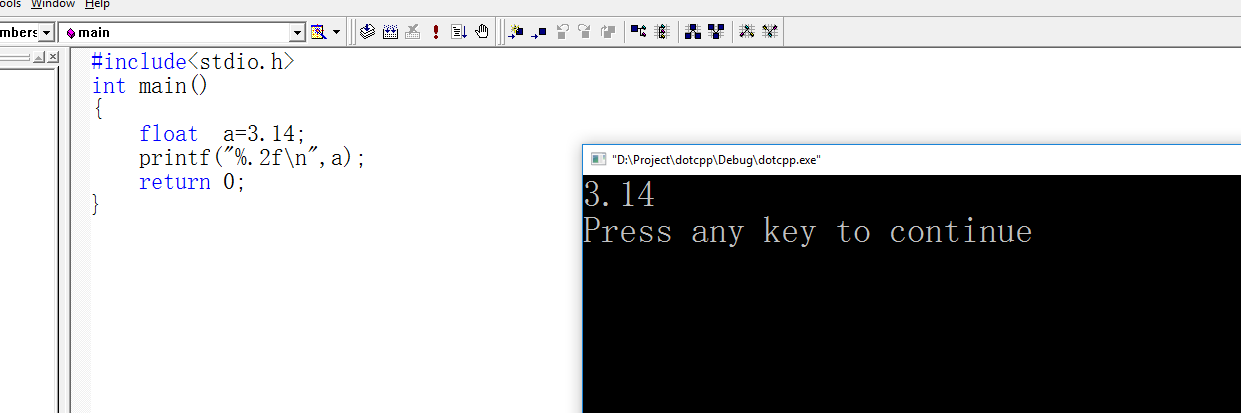
Task: Expand the members filter dropdown
Action: (x=46, y=32)
